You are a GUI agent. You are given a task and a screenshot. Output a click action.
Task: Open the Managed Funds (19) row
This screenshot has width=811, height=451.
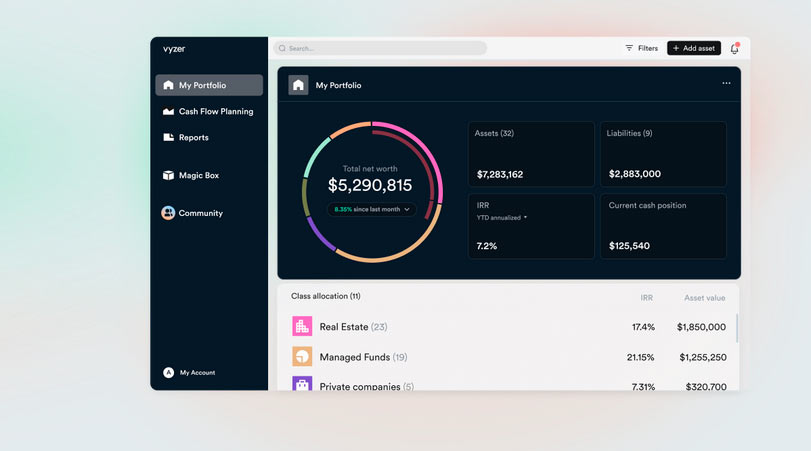pos(509,357)
